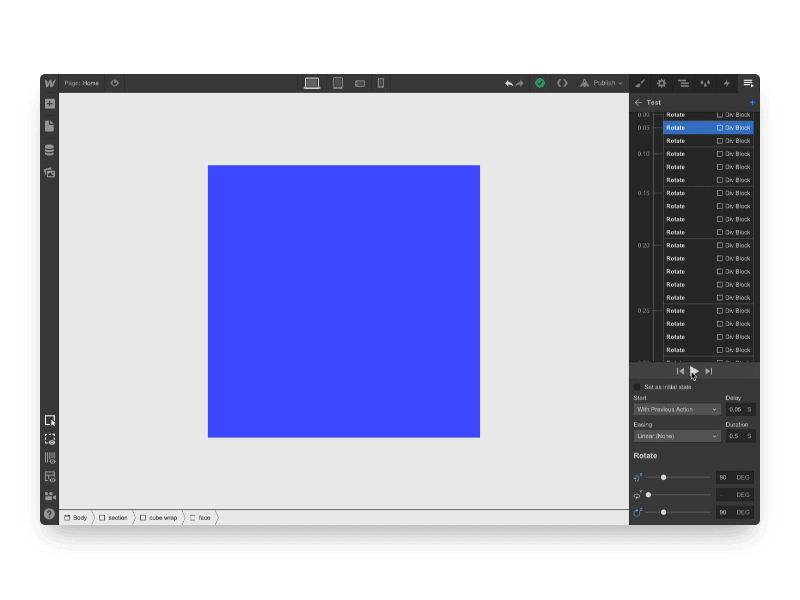
Task: Open the Pages panel
Action: [x=48, y=126]
